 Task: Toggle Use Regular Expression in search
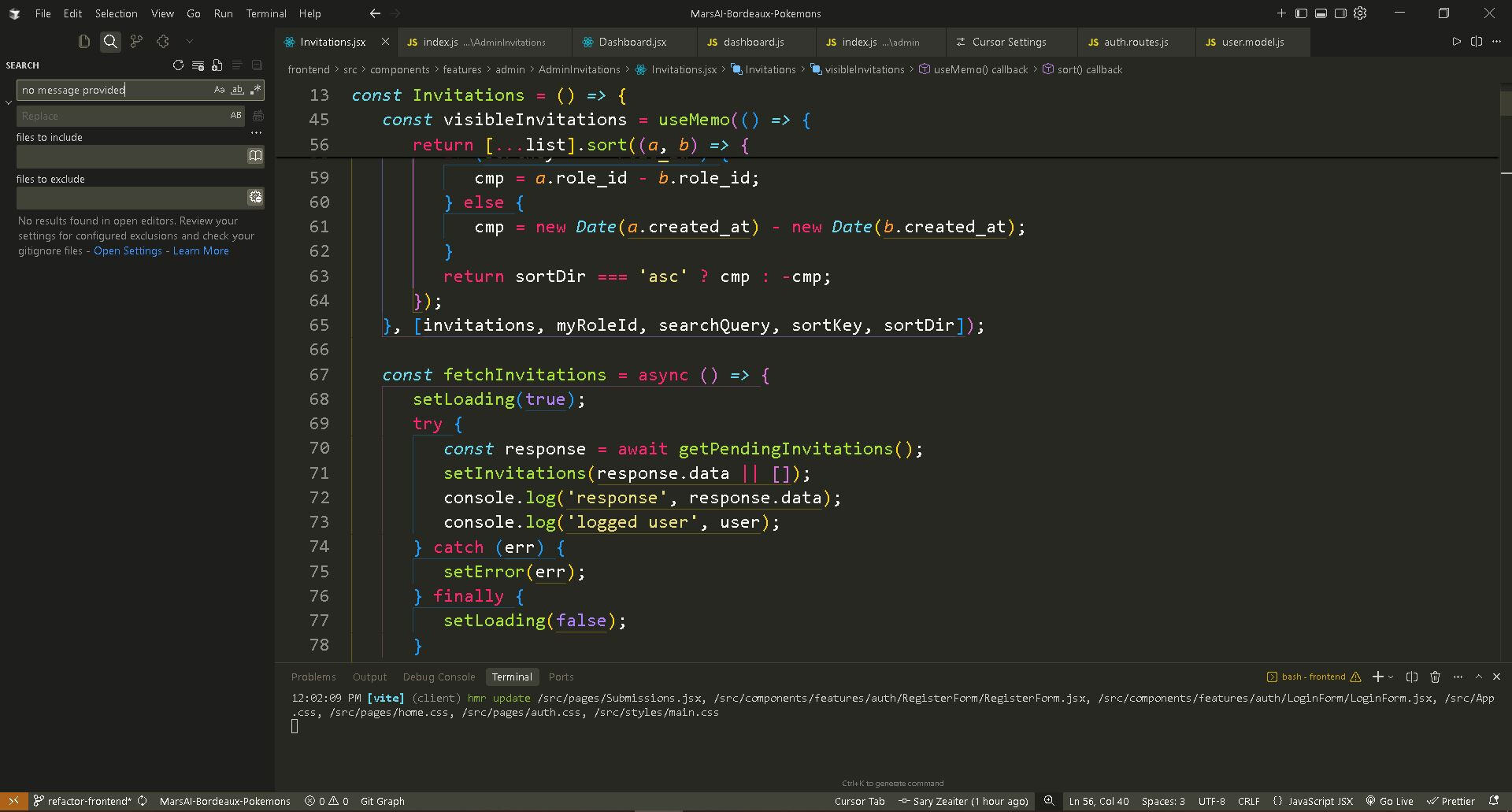click(255, 90)
